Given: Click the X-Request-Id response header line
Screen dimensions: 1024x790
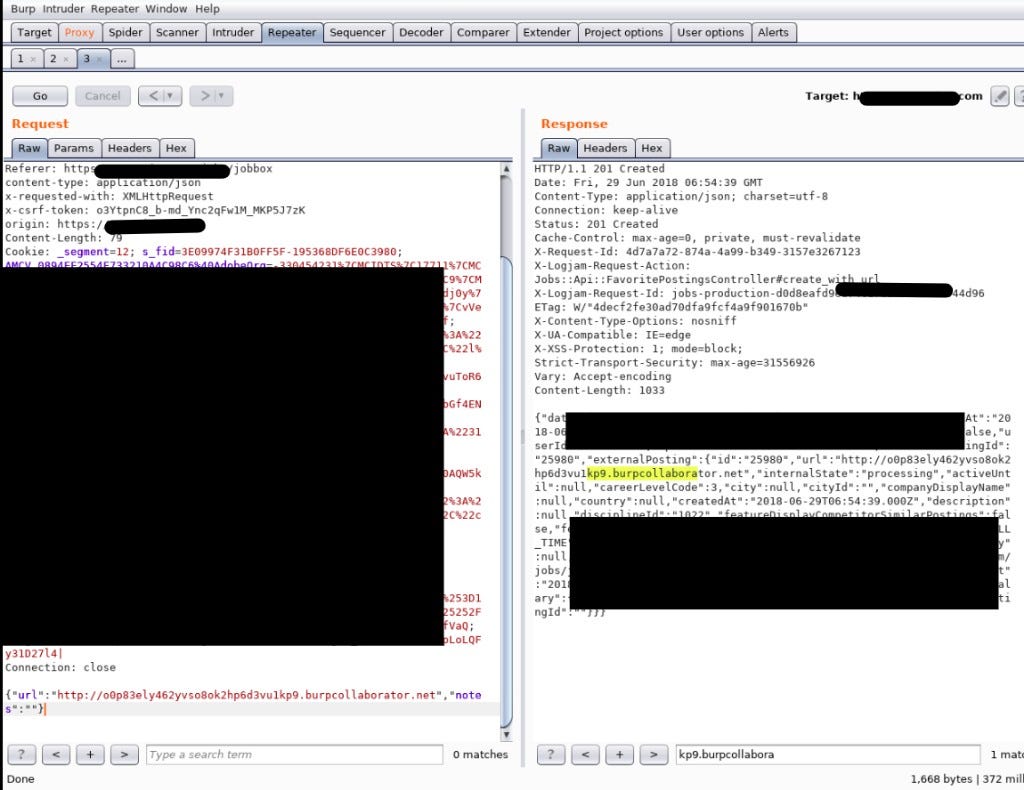Looking at the screenshot, I should pyautogui.click(x=697, y=252).
